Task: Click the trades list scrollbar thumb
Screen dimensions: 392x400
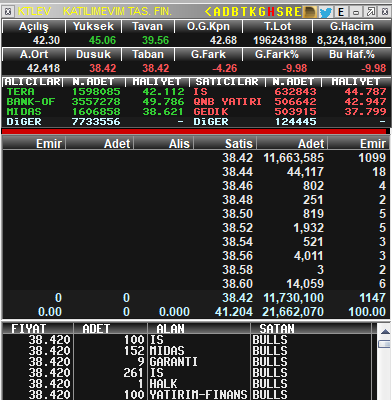Action: click(385, 344)
